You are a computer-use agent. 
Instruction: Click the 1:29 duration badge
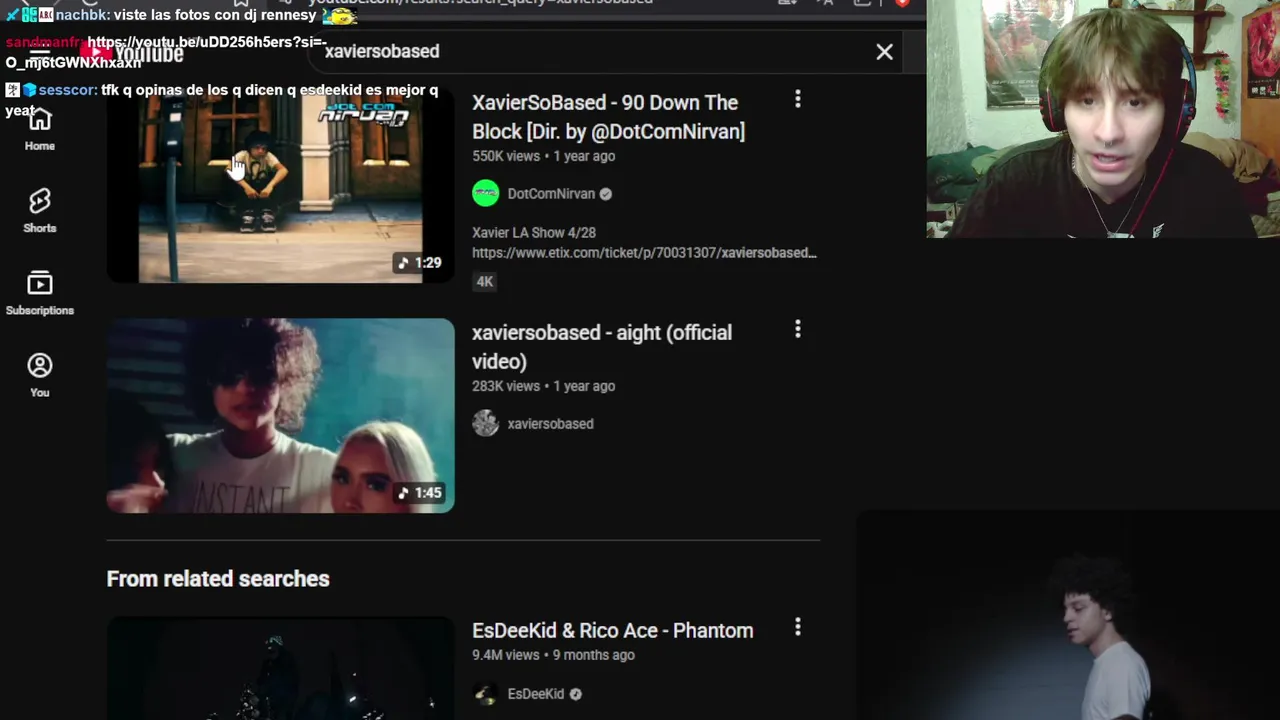tap(419, 263)
